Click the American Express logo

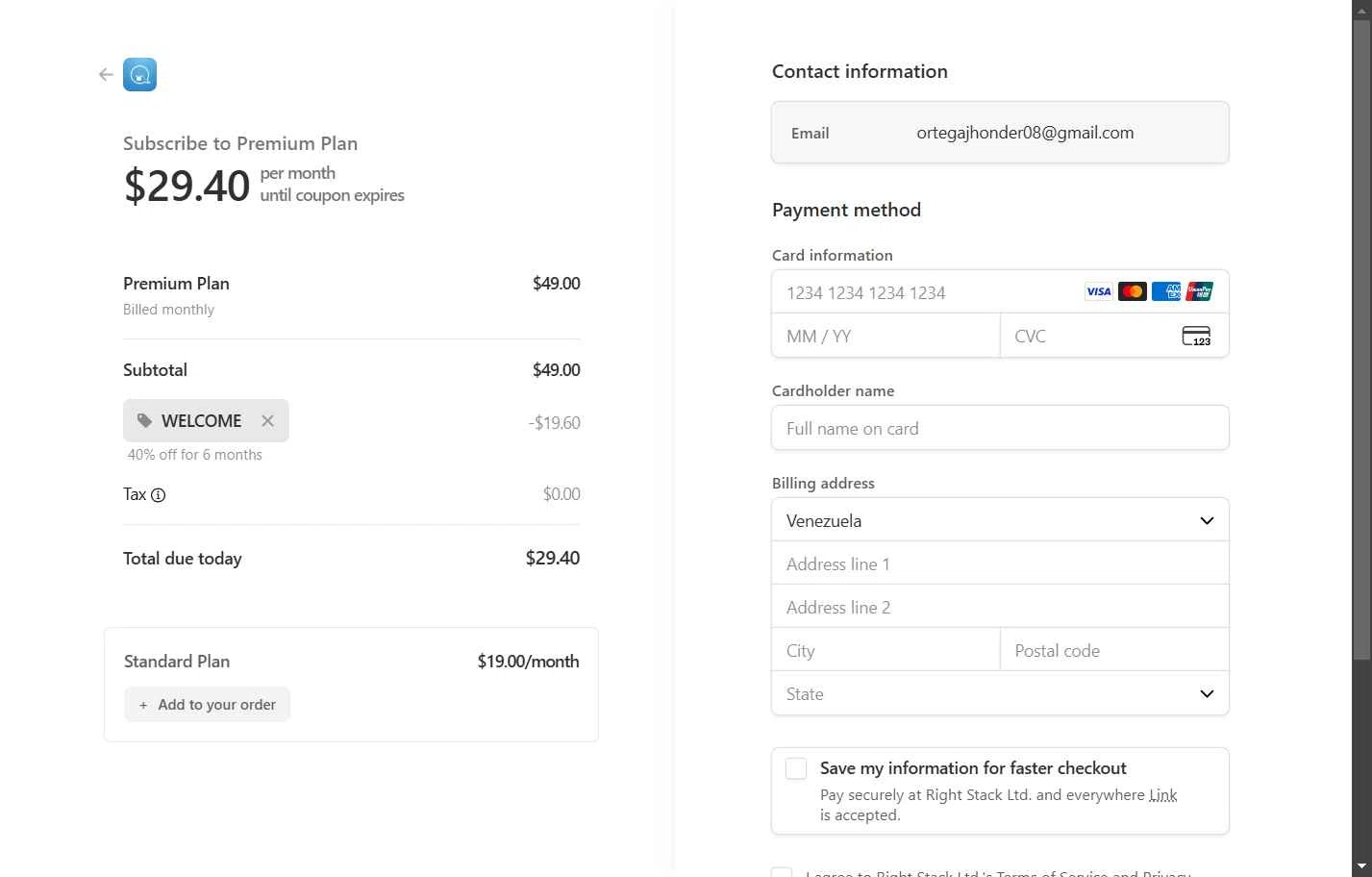[x=1165, y=291]
